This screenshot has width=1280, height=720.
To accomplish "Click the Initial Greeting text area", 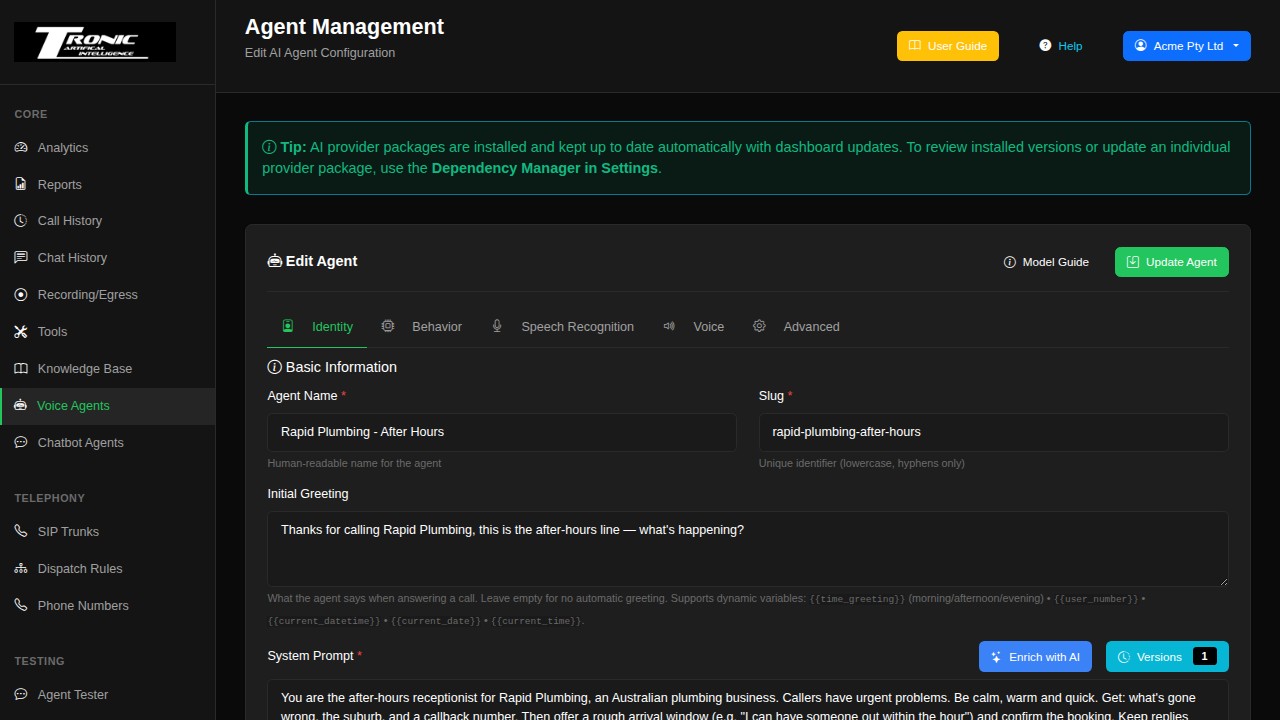I will pyautogui.click(x=748, y=549).
